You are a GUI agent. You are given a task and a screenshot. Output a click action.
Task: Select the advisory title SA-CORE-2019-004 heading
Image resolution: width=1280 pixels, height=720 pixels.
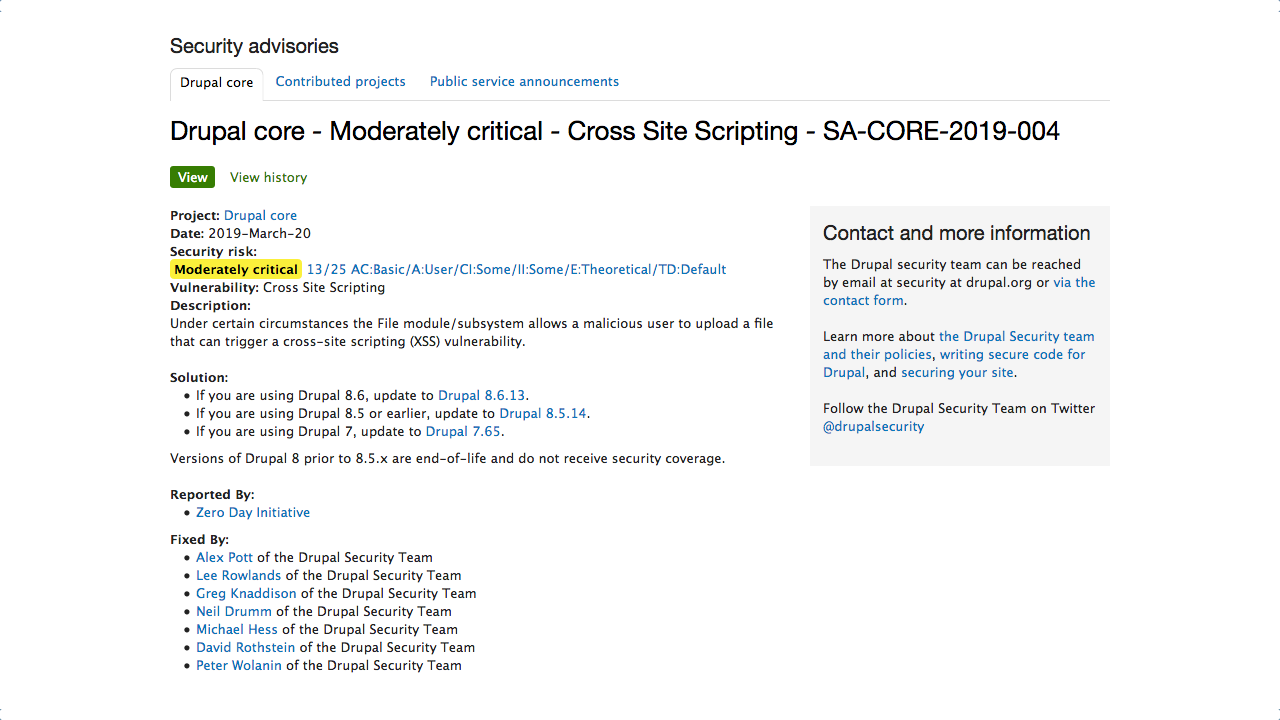615,131
